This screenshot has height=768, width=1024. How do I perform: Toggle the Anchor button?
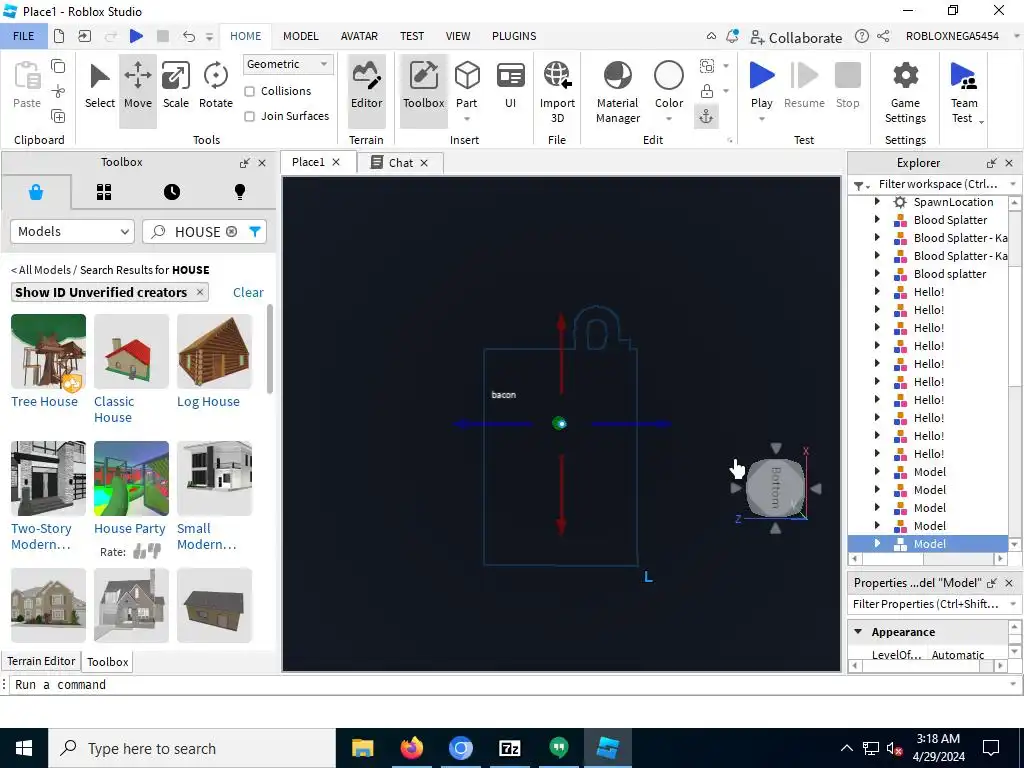(707, 116)
